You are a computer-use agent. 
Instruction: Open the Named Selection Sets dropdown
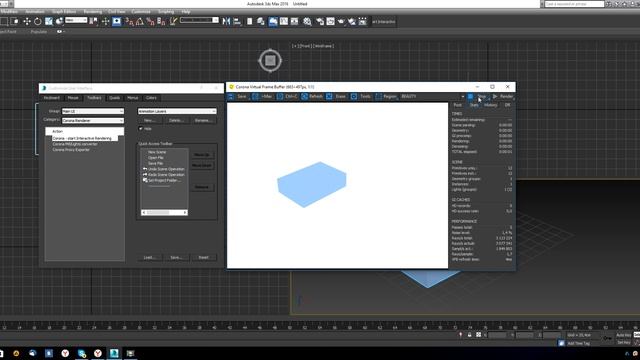pos(199,20)
